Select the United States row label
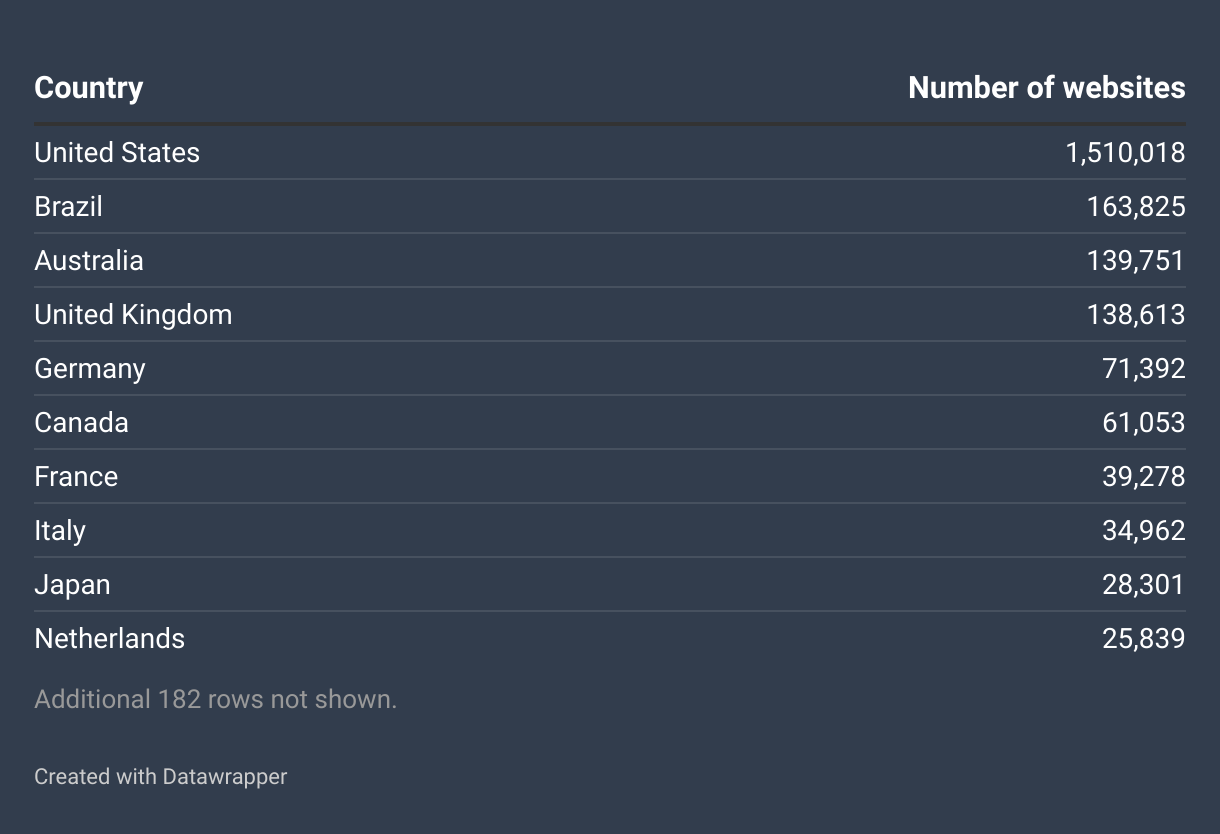Screen dimensions: 1220x834 tap(117, 152)
